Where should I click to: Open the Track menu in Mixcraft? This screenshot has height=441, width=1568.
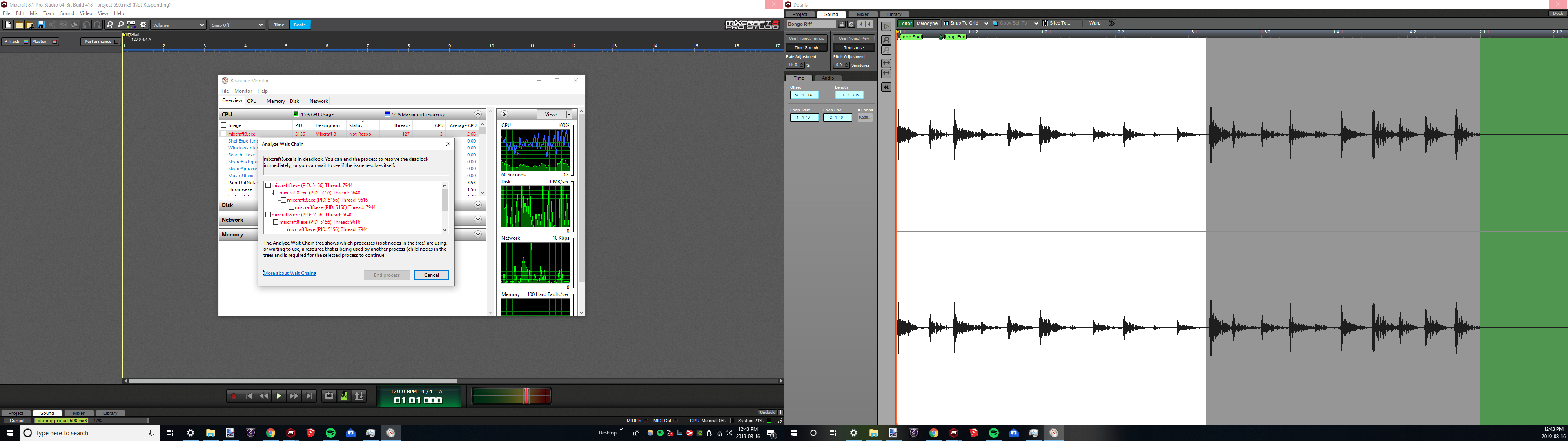coord(49,13)
